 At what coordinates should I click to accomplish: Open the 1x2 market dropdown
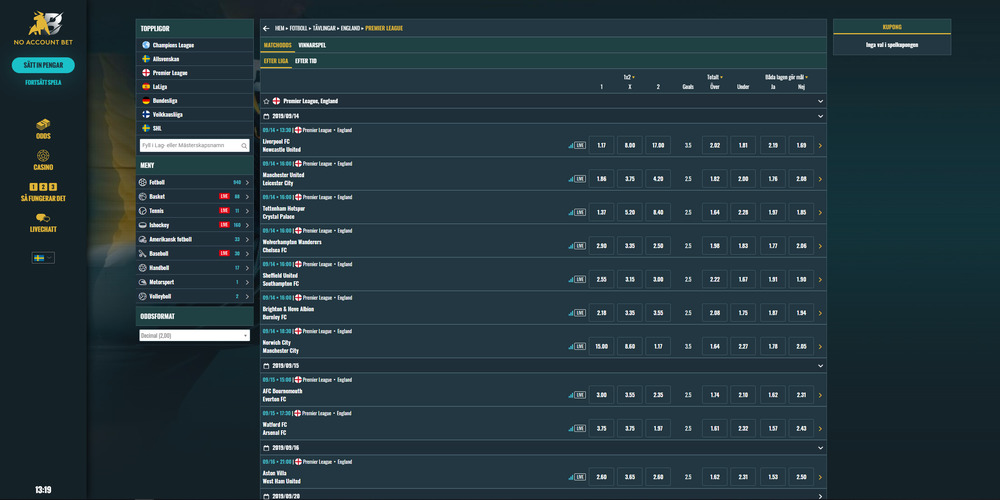click(629, 77)
